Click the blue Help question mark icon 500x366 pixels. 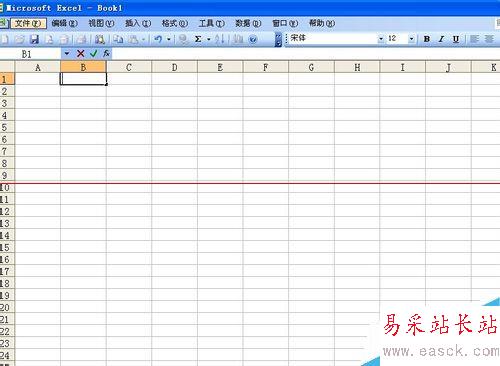pyautogui.click(x=253, y=39)
